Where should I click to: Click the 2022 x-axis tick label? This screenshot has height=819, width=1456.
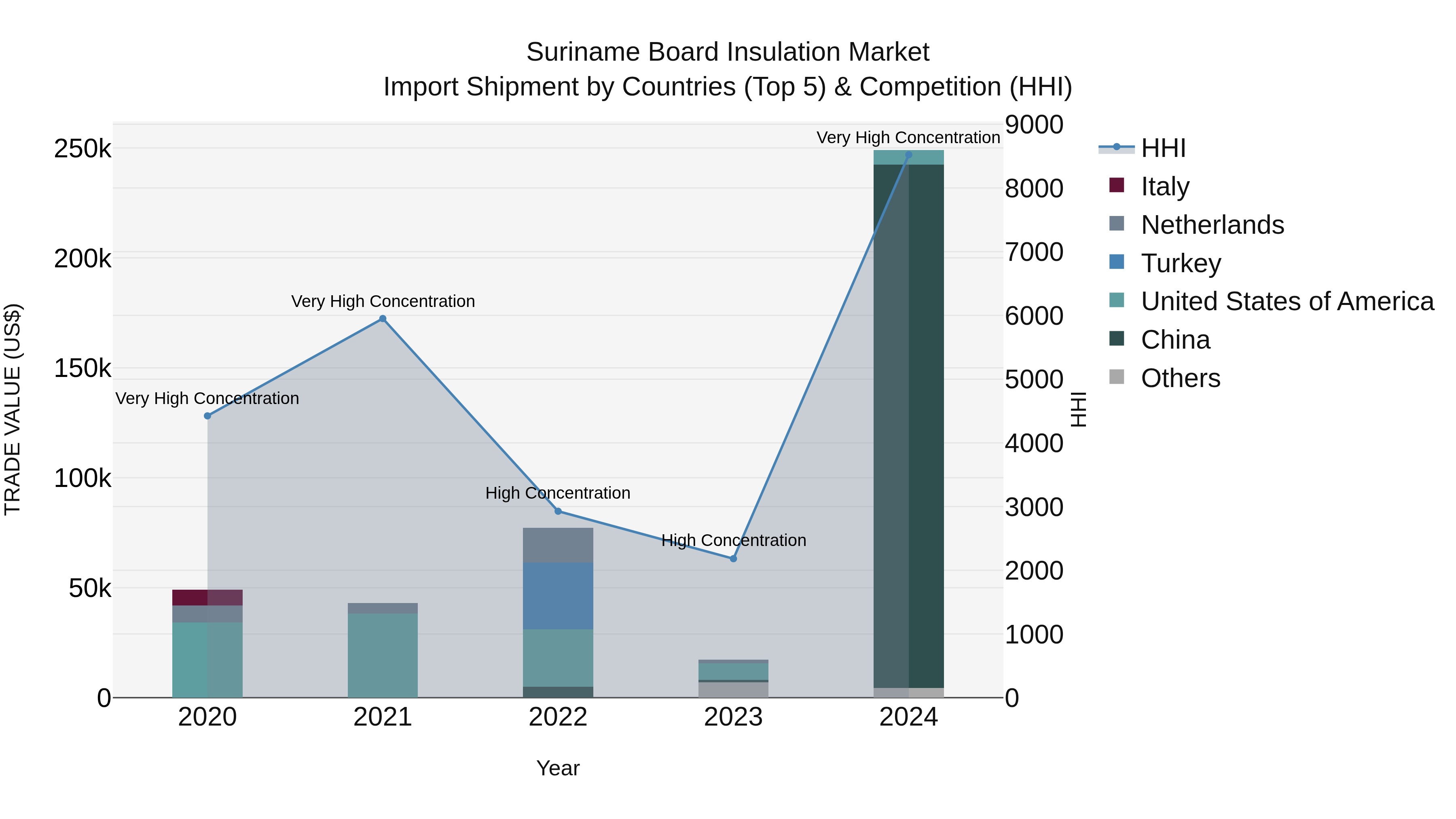(x=558, y=717)
